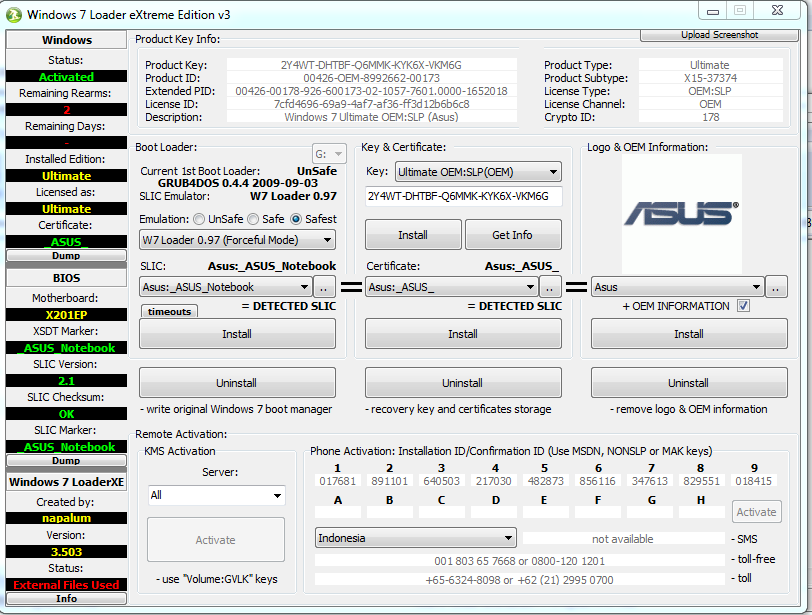Click the BIOS section header in sidebar
The width and height of the screenshot is (812, 615).
(x=66, y=278)
